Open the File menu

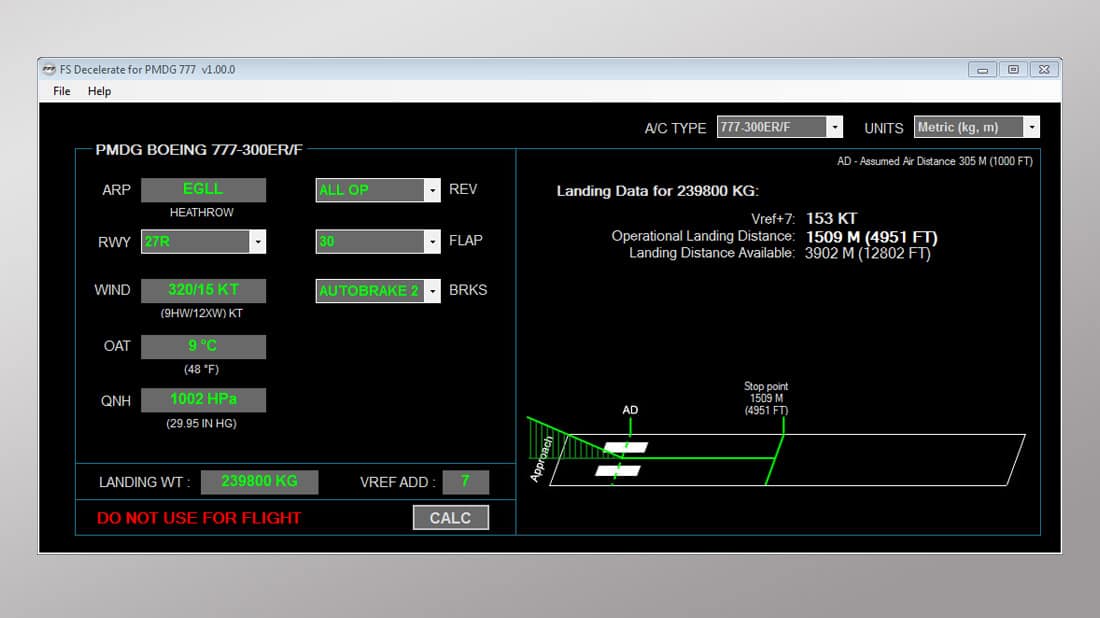62,91
